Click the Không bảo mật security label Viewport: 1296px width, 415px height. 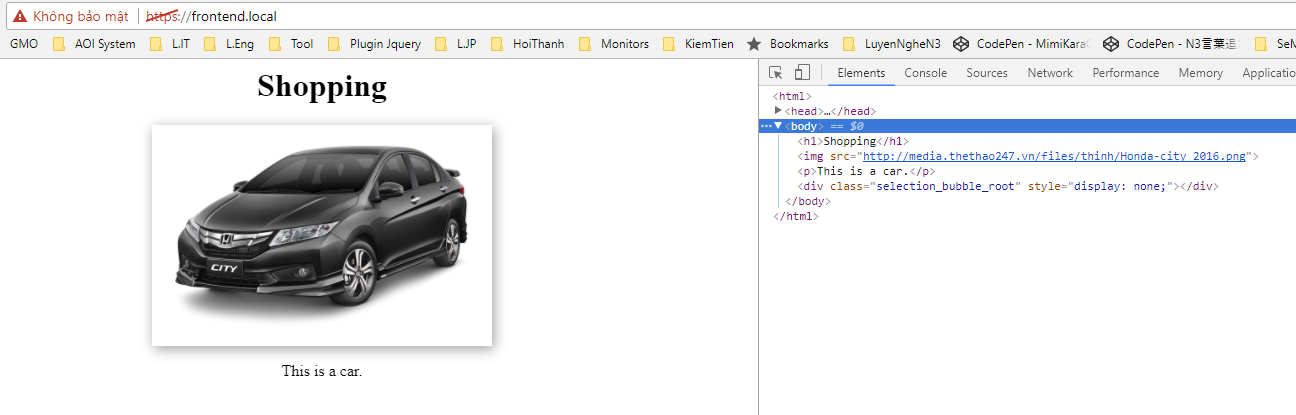81,17
